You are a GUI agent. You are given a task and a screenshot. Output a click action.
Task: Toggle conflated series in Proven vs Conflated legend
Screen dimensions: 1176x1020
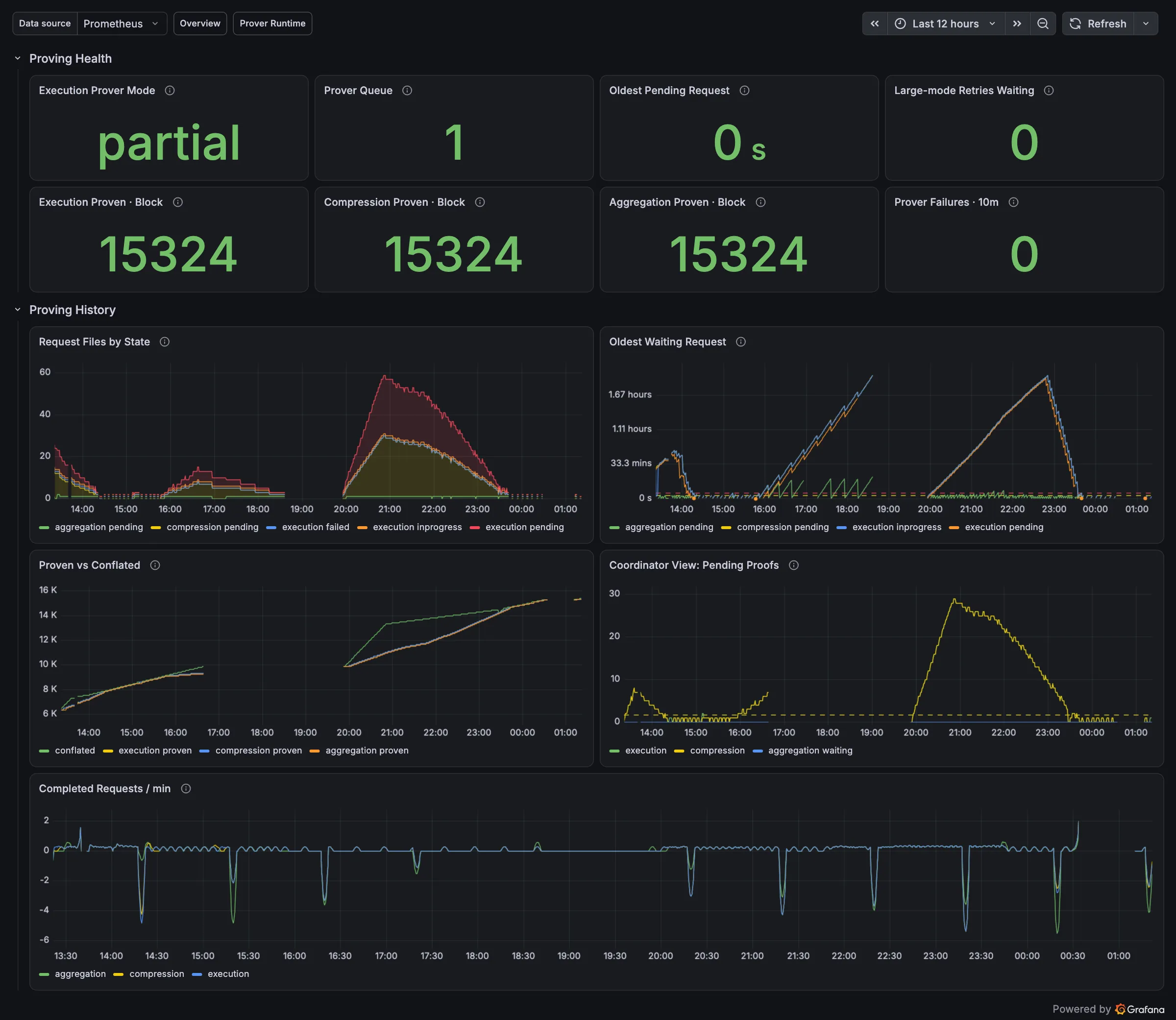coord(74,750)
